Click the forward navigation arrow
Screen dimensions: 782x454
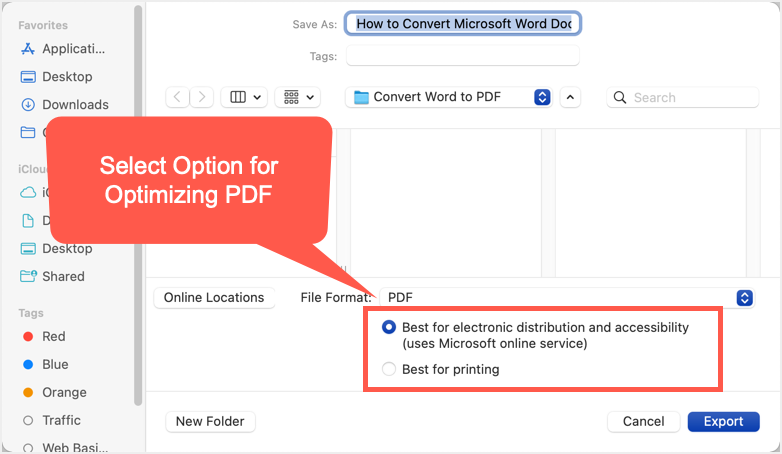pyautogui.click(x=202, y=97)
